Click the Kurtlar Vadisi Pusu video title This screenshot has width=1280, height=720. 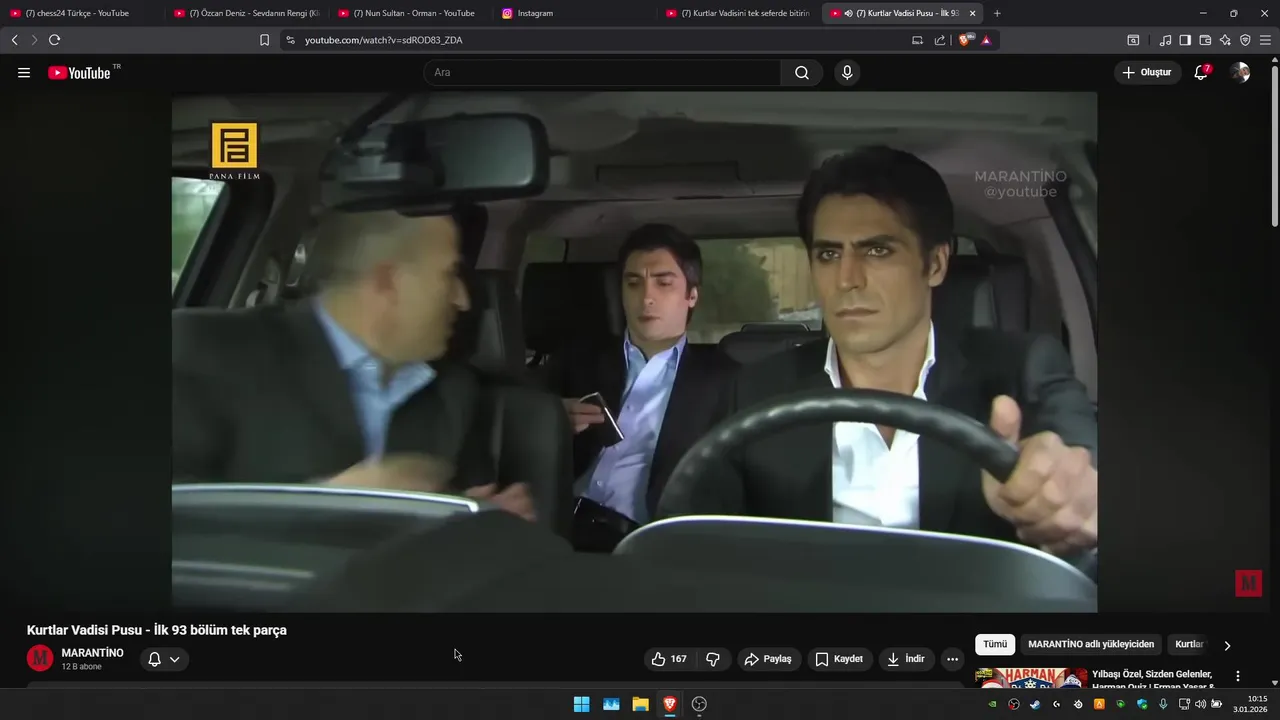pyautogui.click(x=157, y=630)
